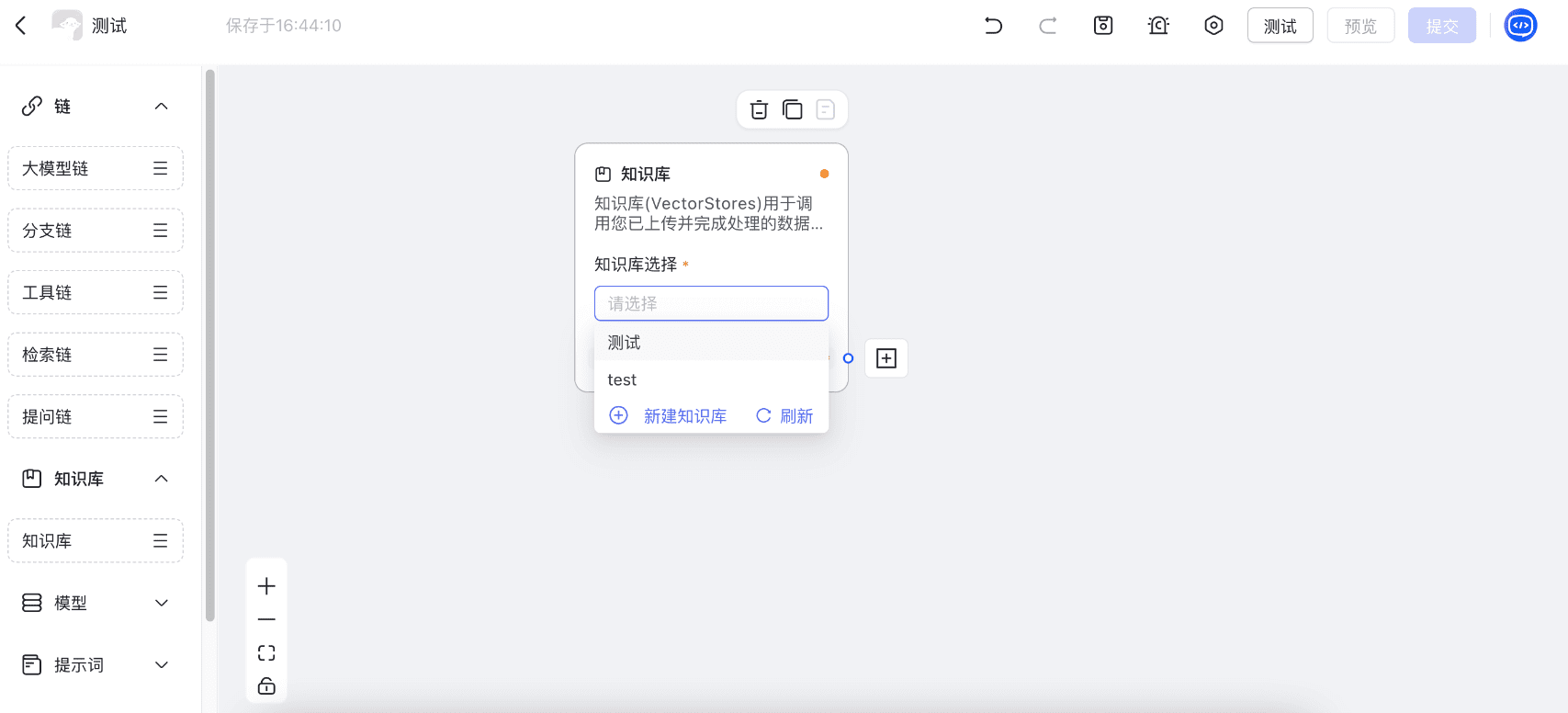This screenshot has width=1568, height=713.
Task: Open the debug alarm icon
Action: [1158, 26]
